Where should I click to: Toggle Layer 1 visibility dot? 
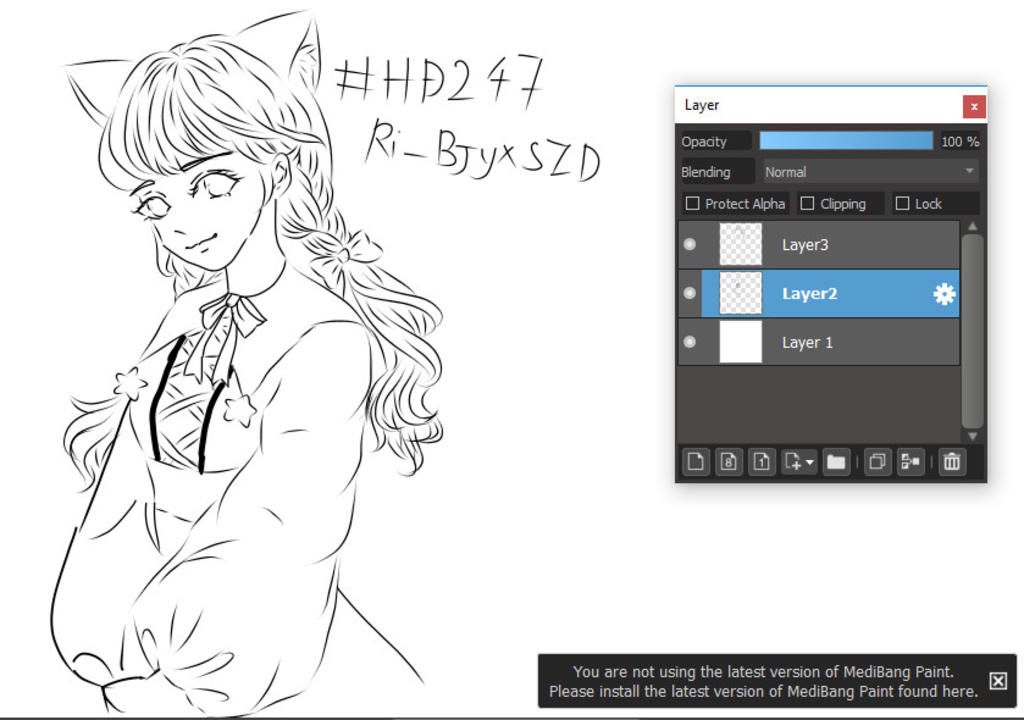(x=689, y=342)
